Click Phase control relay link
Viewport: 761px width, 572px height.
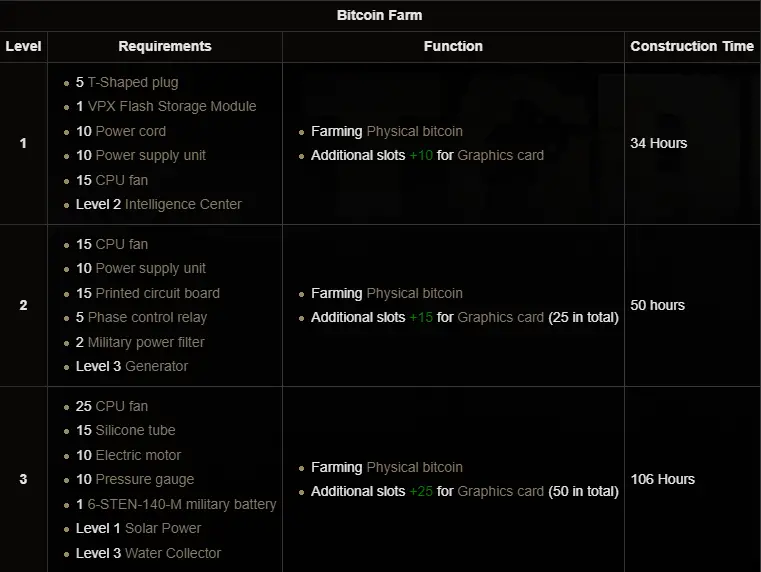click(x=147, y=317)
